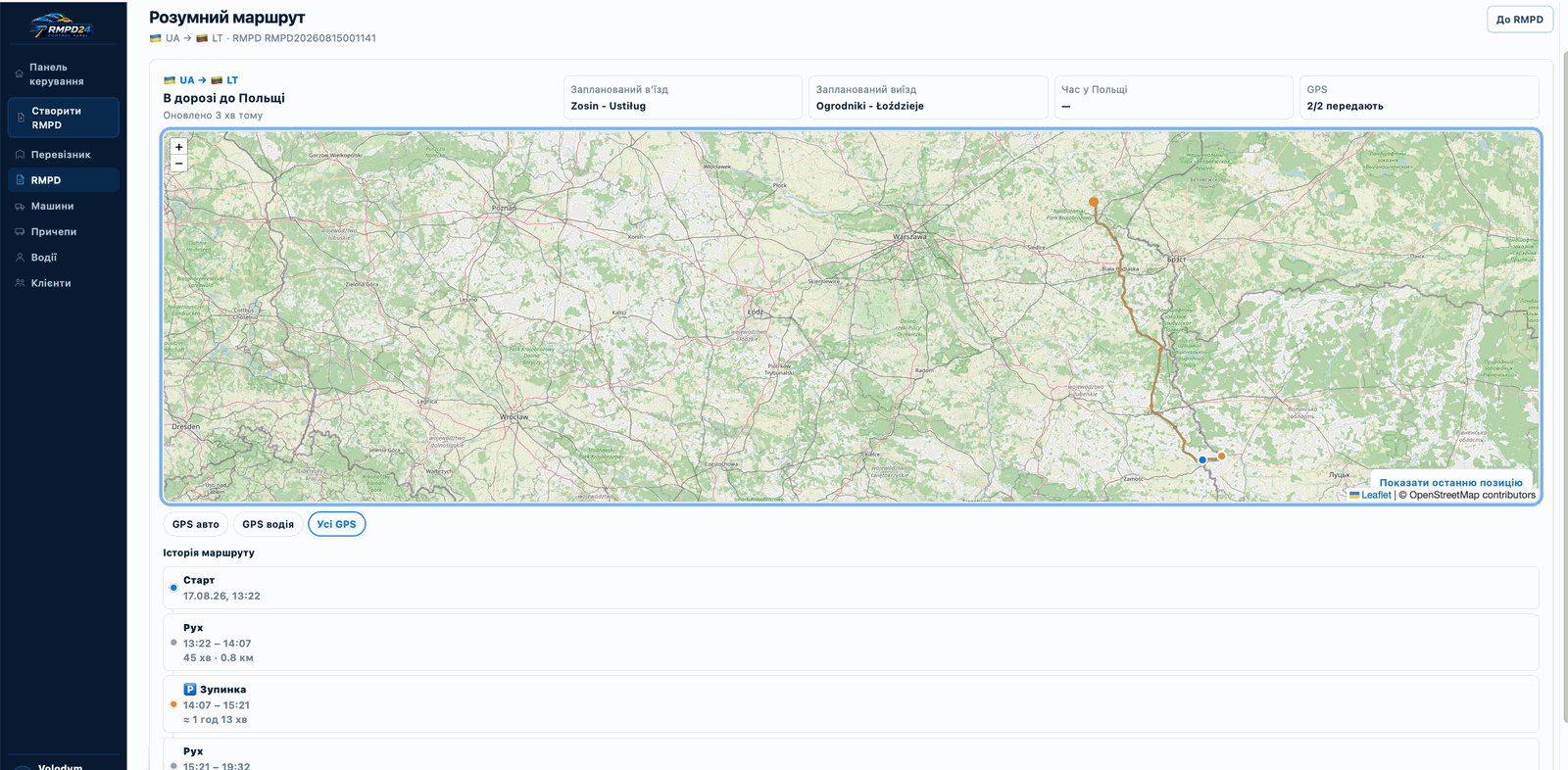Viewport: 1568px width, 770px height.
Task: Click the Машини truck icon
Action: click(x=20, y=207)
